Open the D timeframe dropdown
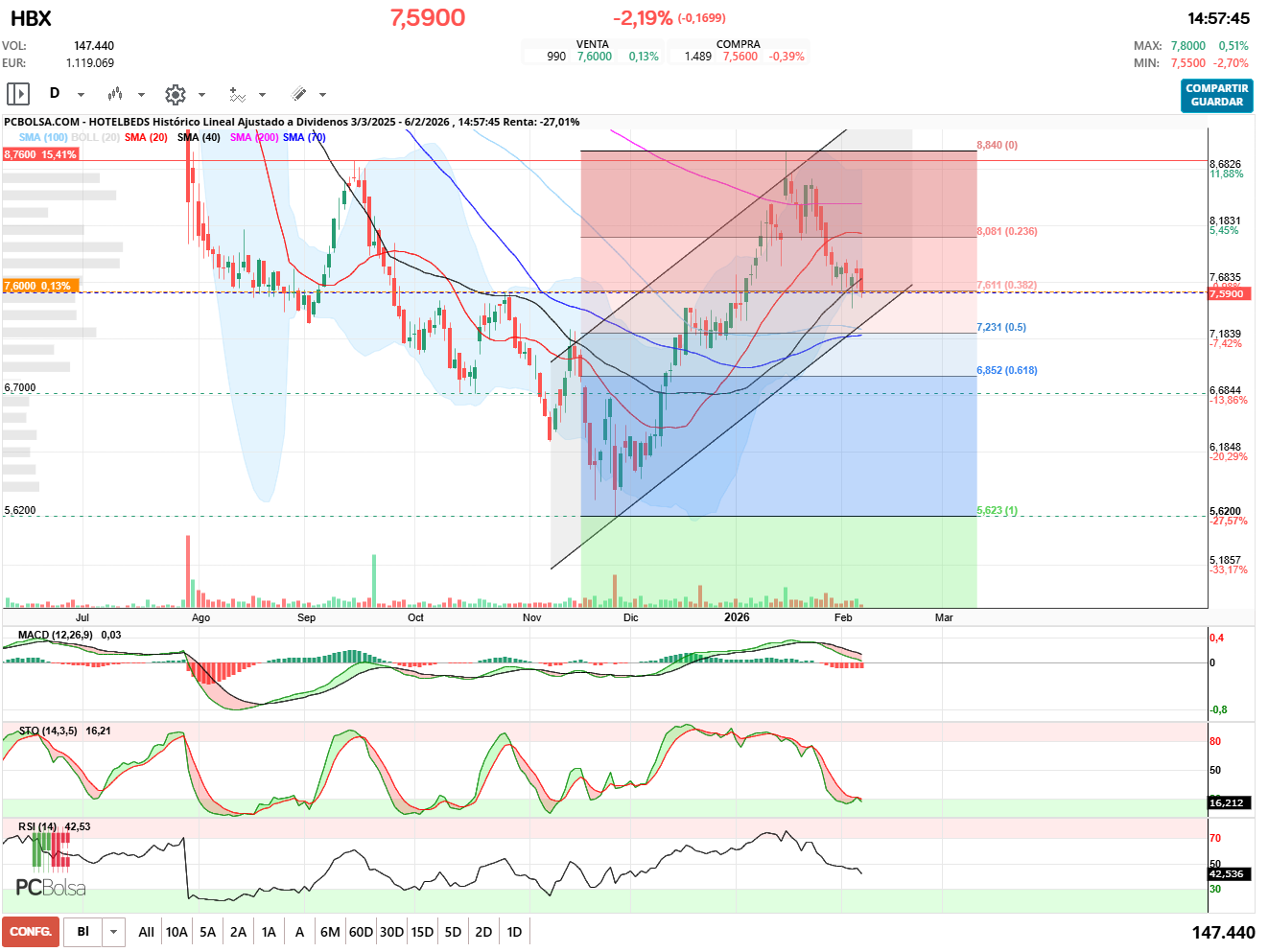Viewport: 1268px width, 952px height. (x=81, y=95)
